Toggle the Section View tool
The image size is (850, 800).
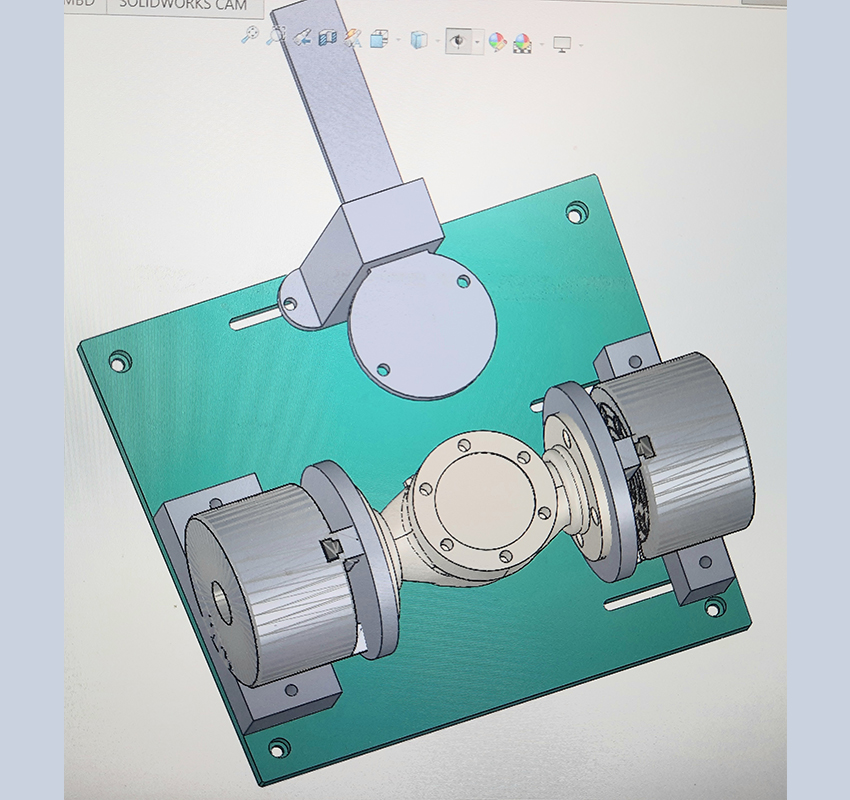(x=327, y=39)
